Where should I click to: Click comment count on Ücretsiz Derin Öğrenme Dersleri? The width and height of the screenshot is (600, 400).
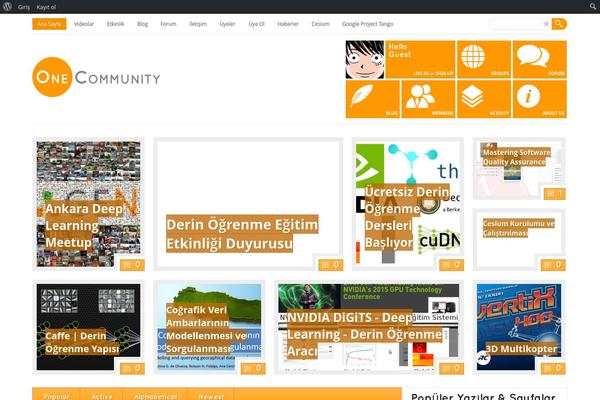(x=452, y=264)
